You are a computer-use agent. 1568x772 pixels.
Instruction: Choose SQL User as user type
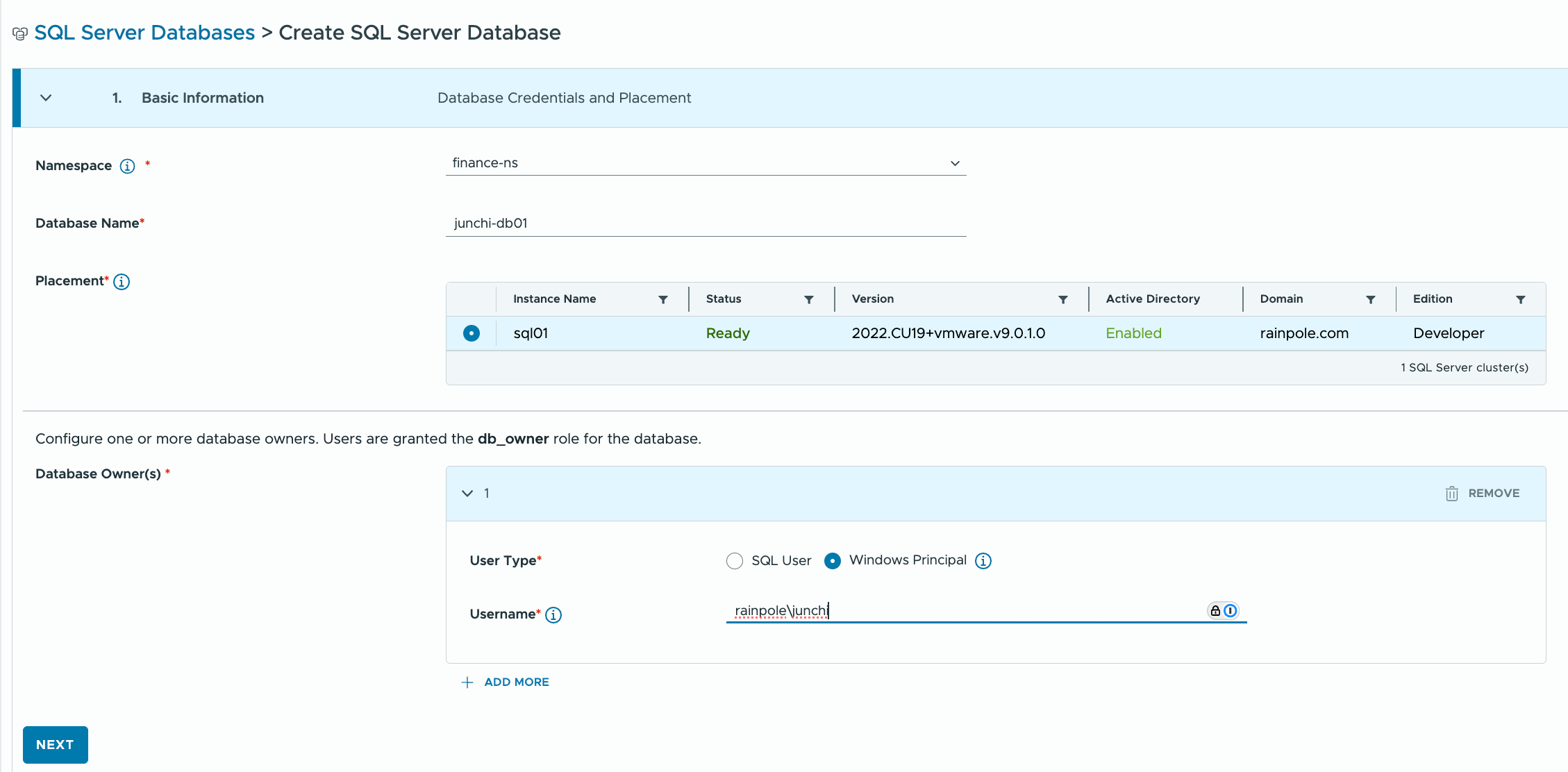pos(735,561)
